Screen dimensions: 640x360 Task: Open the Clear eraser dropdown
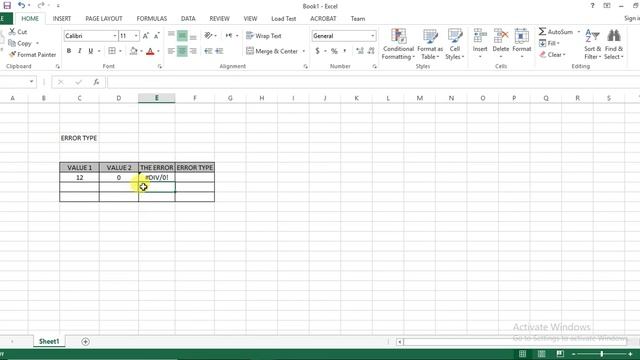tap(552, 54)
